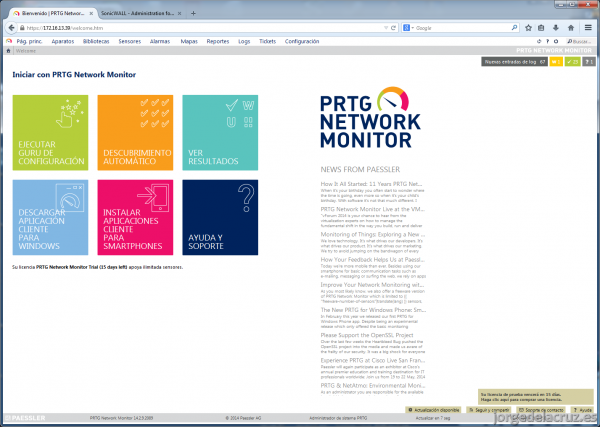Show bookmarks list clipboard icon
This screenshot has height=427, width=600.
click(x=541, y=28)
